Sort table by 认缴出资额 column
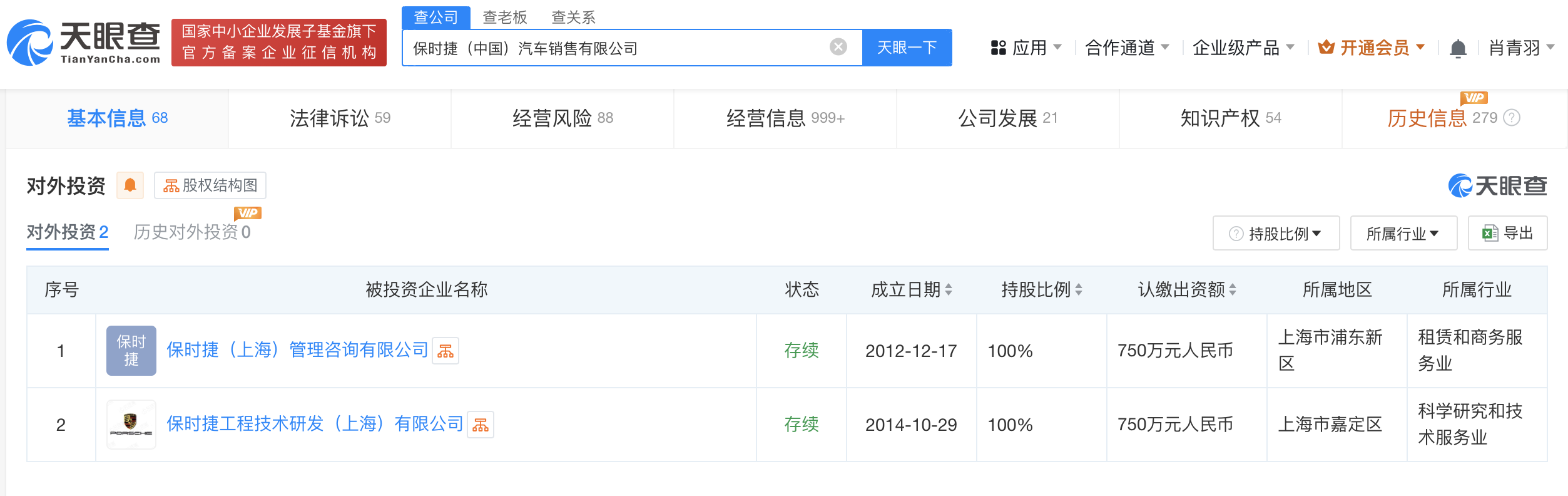The width and height of the screenshot is (1568, 496). [x=1232, y=289]
